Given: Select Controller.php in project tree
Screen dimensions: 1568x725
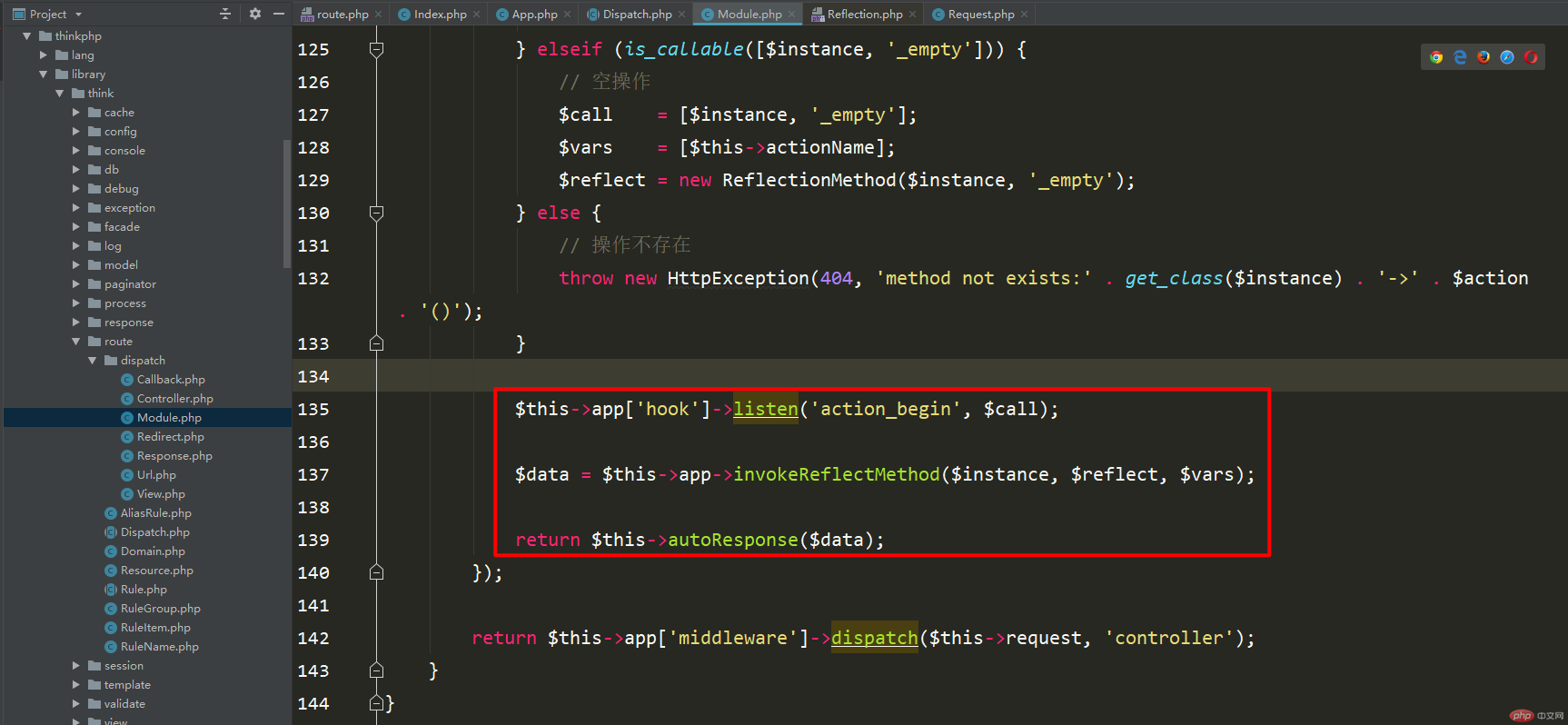Looking at the screenshot, I should [174, 399].
